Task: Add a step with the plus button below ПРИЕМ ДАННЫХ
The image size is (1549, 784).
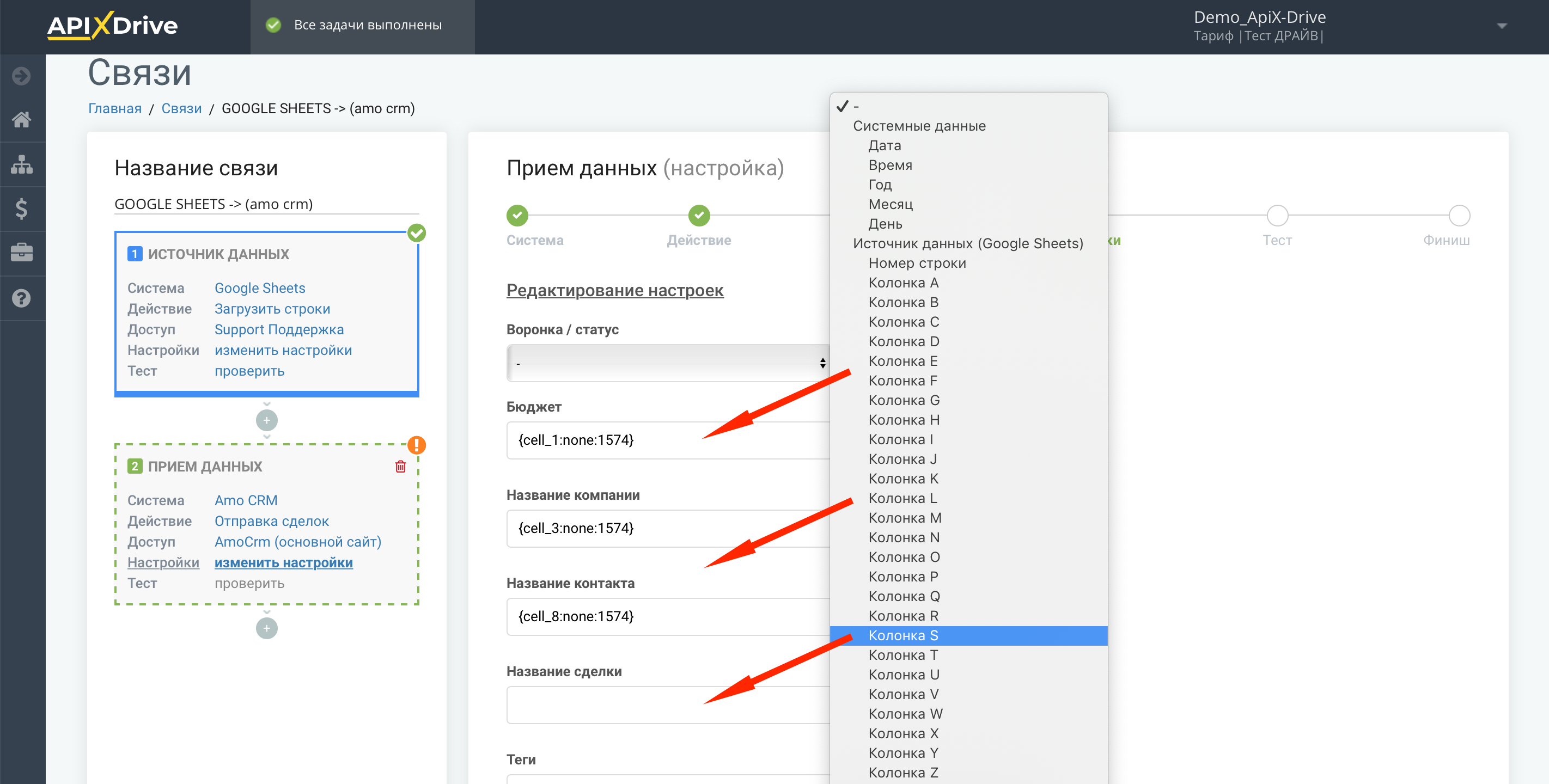Action: coord(266,628)
